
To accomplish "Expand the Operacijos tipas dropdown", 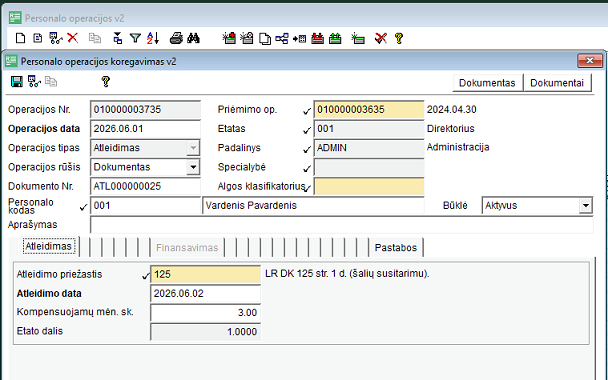I will pyautogui.click(x=193, y=148).
